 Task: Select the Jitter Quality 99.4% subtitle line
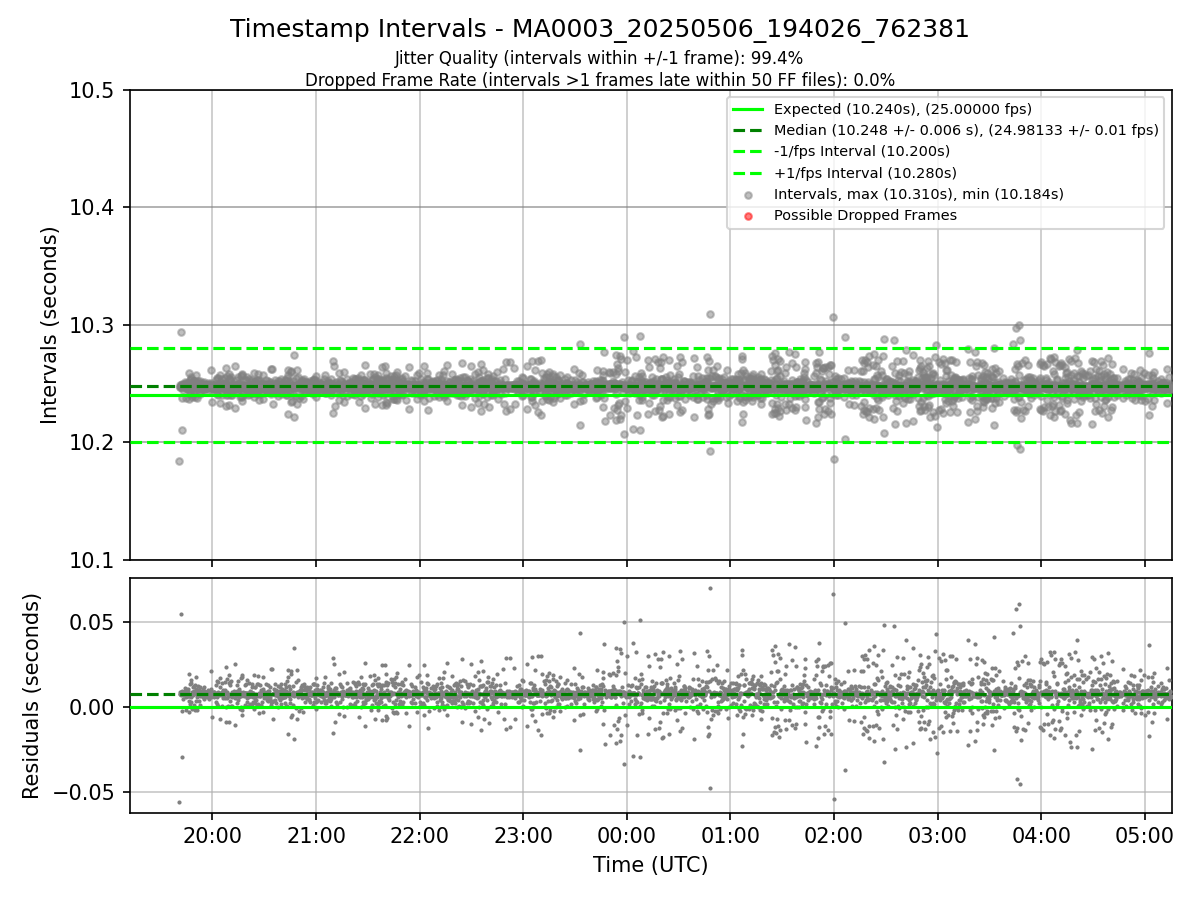click(x=599, y=59)
